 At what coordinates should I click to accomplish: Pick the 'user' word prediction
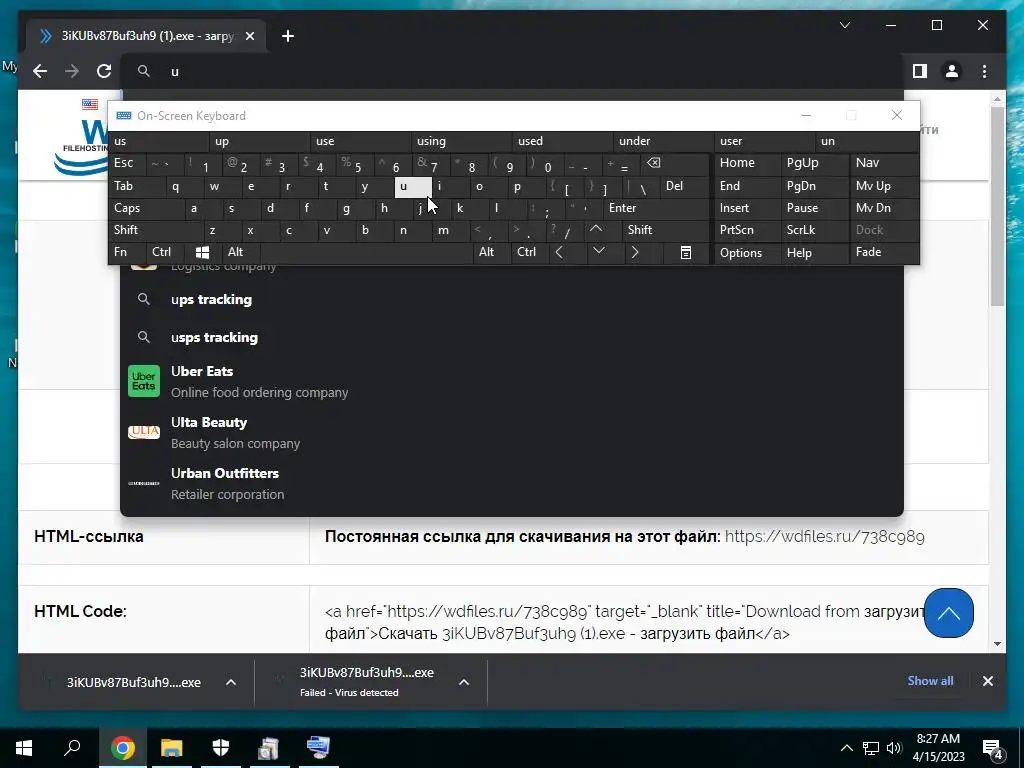[765, 141]
